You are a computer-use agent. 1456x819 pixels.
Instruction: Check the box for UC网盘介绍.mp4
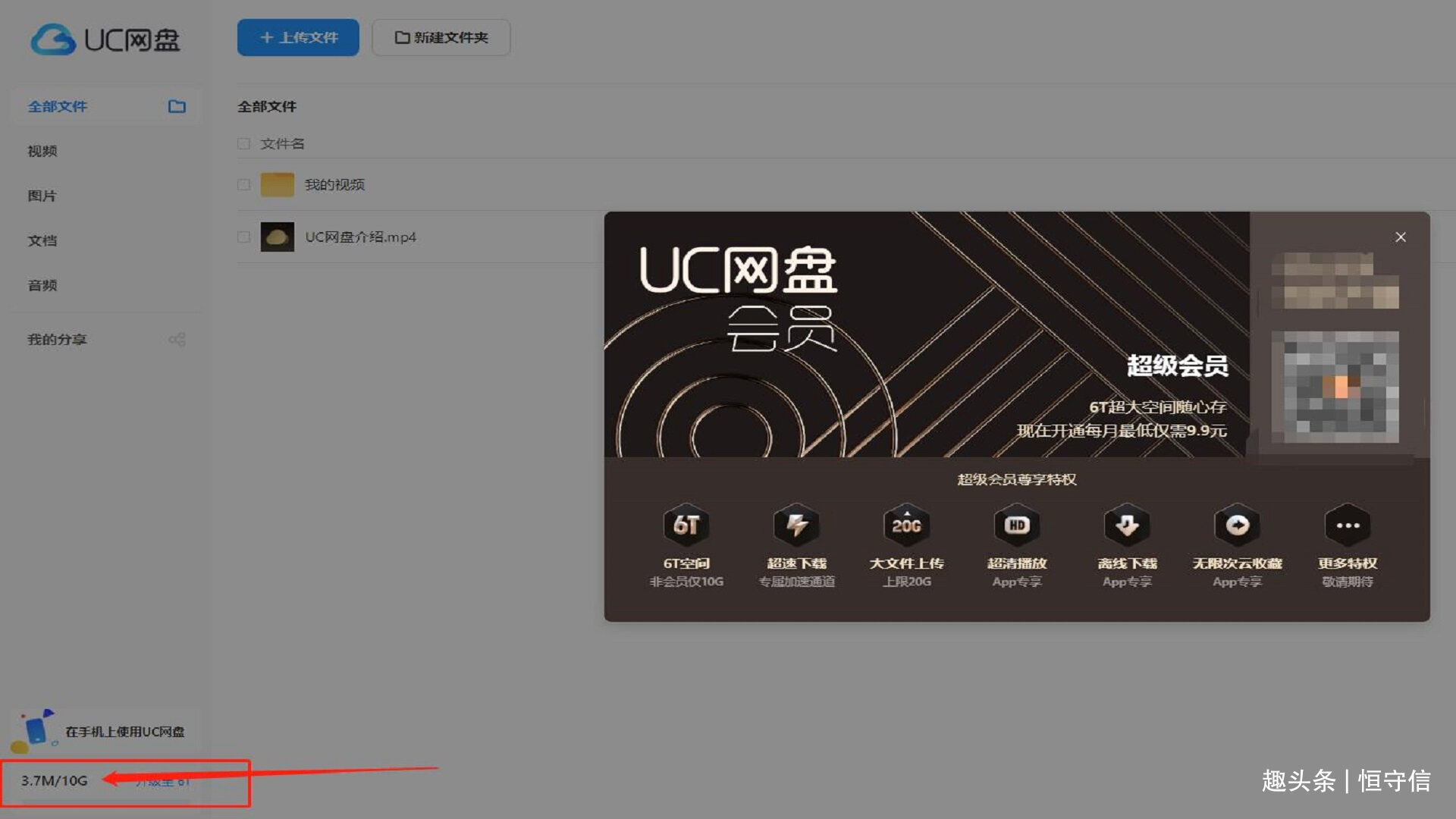pos(243,237)
